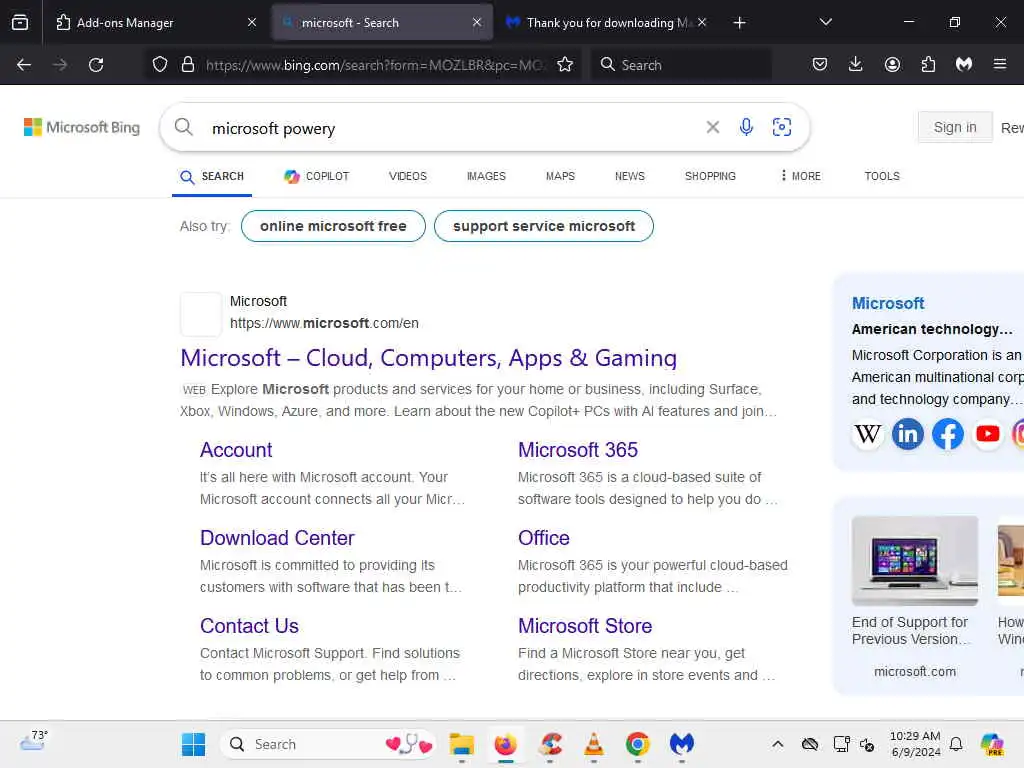Switch to SHOPPING results

coord(710,176)
